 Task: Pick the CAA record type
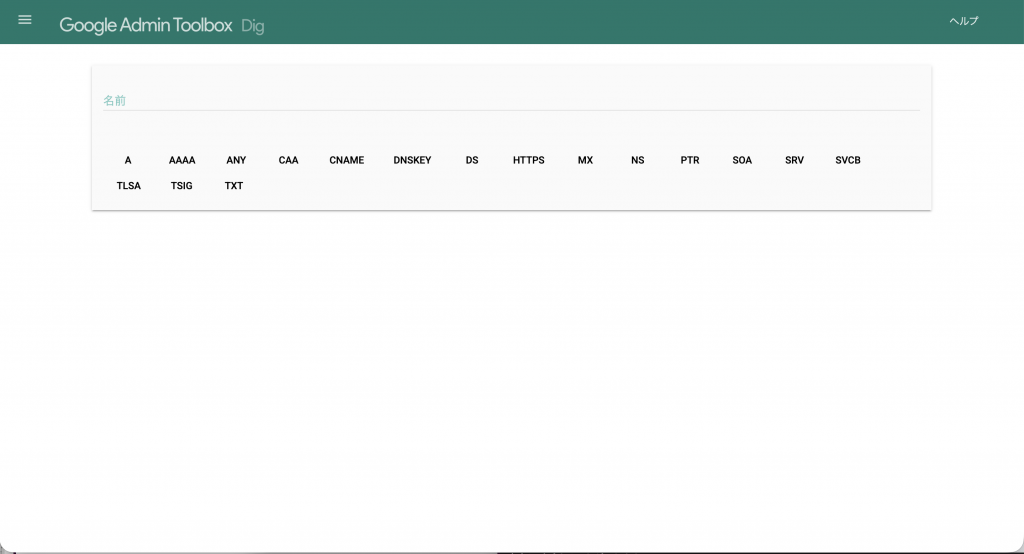coord(288,160)
